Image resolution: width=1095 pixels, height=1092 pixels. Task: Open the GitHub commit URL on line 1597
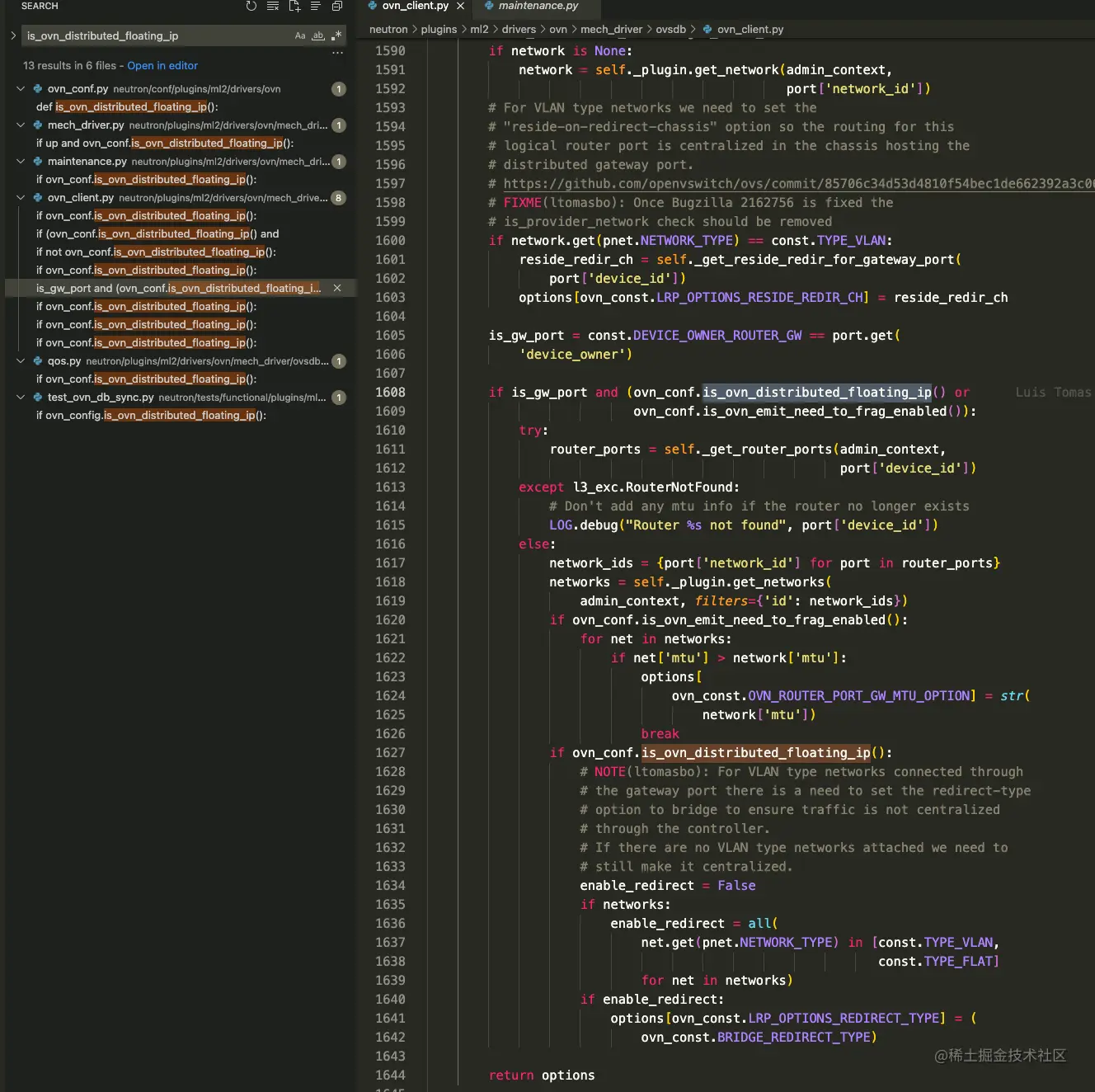[799, 183]
